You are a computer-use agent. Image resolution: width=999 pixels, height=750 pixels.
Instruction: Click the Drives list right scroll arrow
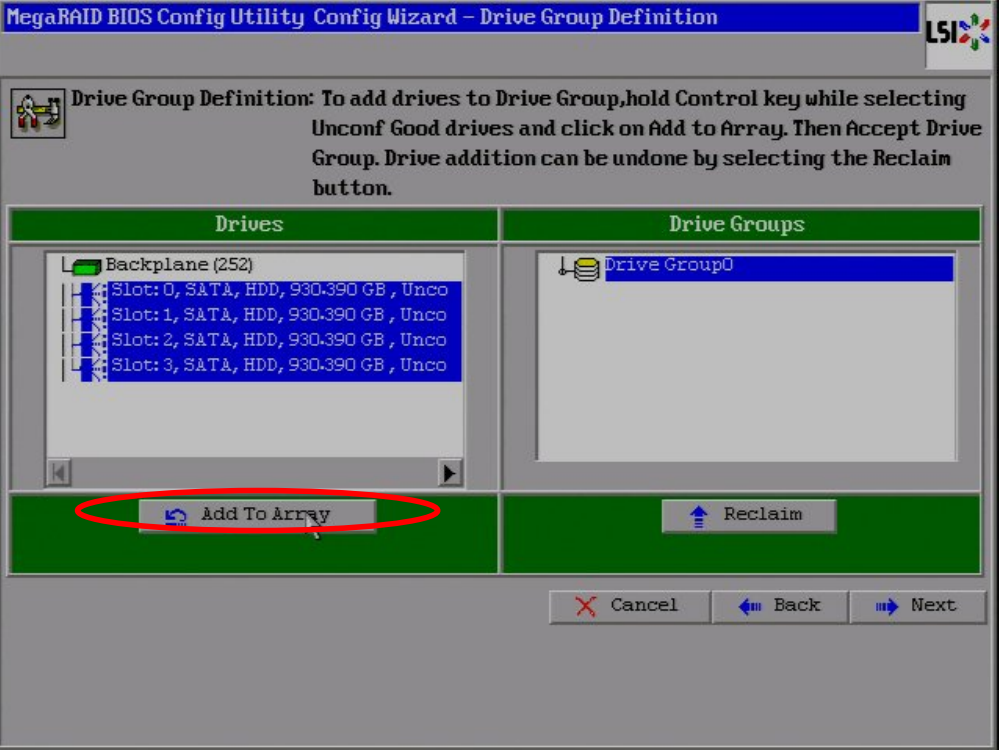coord(451,472)
